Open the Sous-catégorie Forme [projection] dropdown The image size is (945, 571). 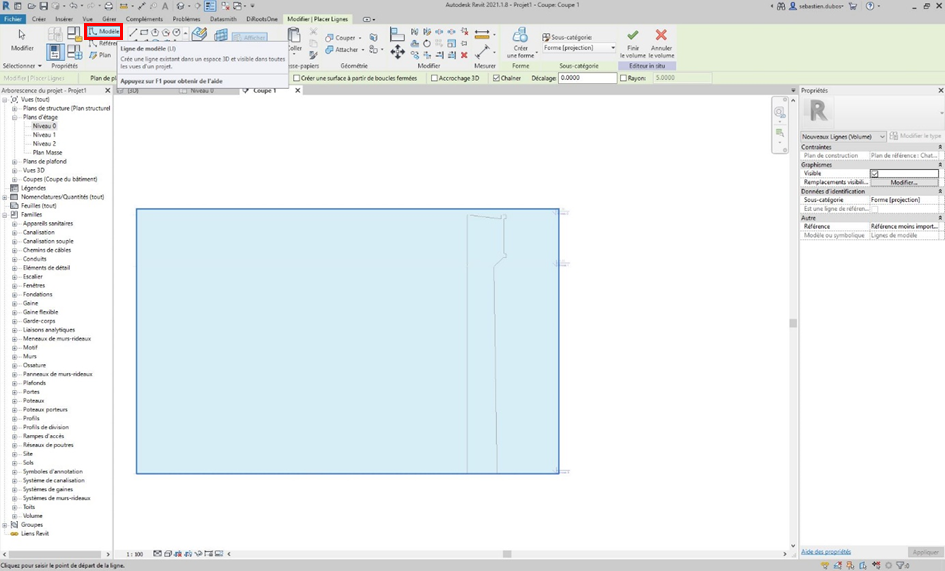pyautogui.click(x=612, y=48)
